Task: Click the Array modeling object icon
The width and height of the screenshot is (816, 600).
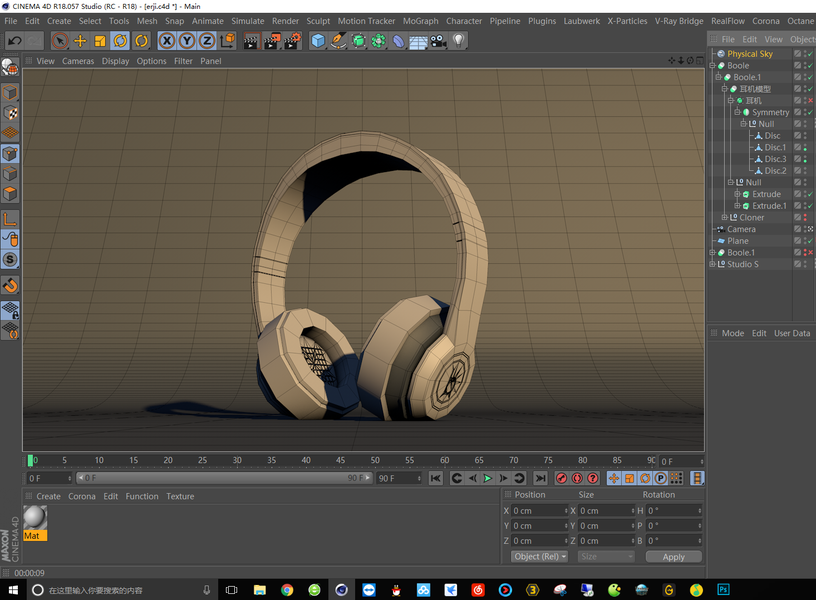Action: pyautogui.click(x=378, y=41)
